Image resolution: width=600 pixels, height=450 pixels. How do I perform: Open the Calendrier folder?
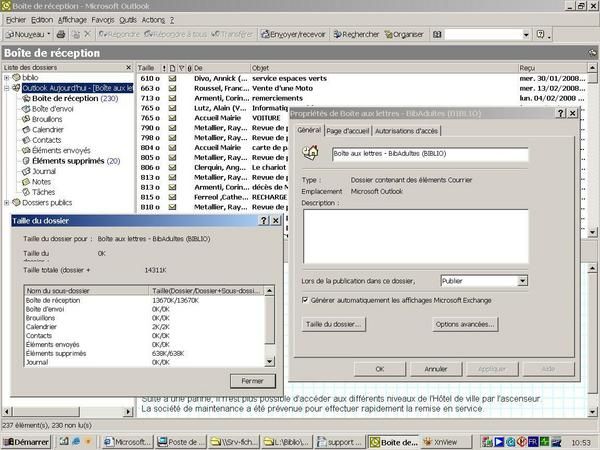47,129
